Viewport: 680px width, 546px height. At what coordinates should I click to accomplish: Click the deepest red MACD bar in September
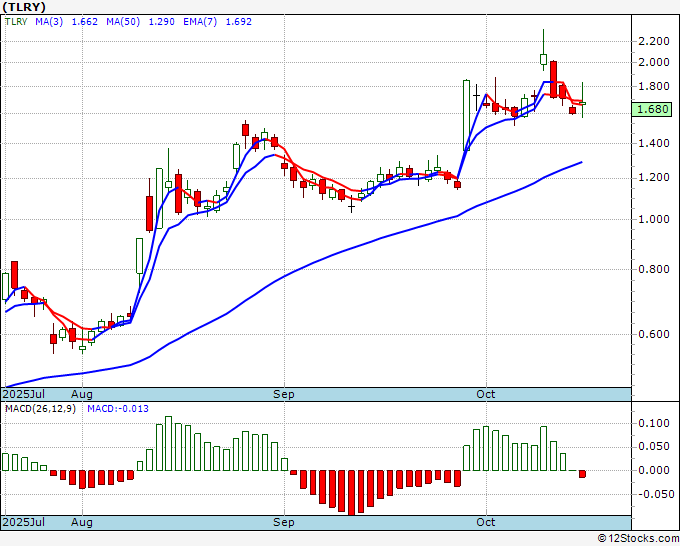[351, 493]
